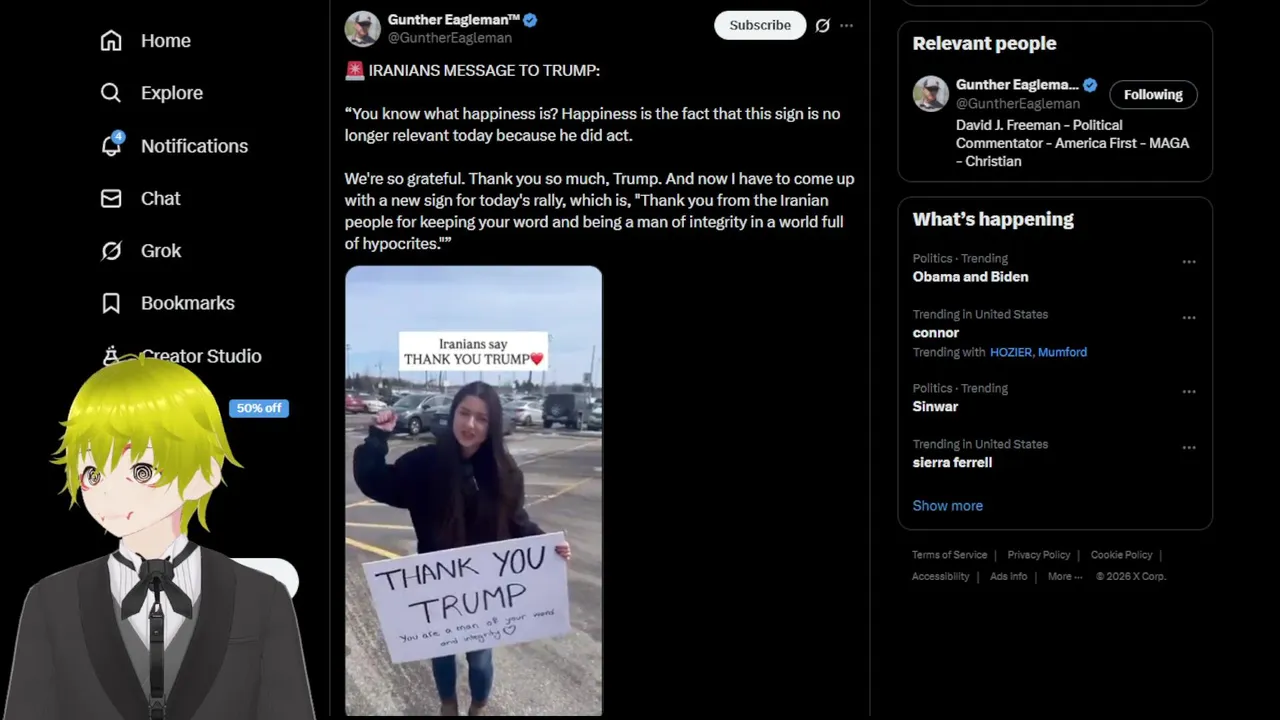Open options for the Sinwar trend
Screen dimensions: 1280x720
click(x=1188, y=392)
